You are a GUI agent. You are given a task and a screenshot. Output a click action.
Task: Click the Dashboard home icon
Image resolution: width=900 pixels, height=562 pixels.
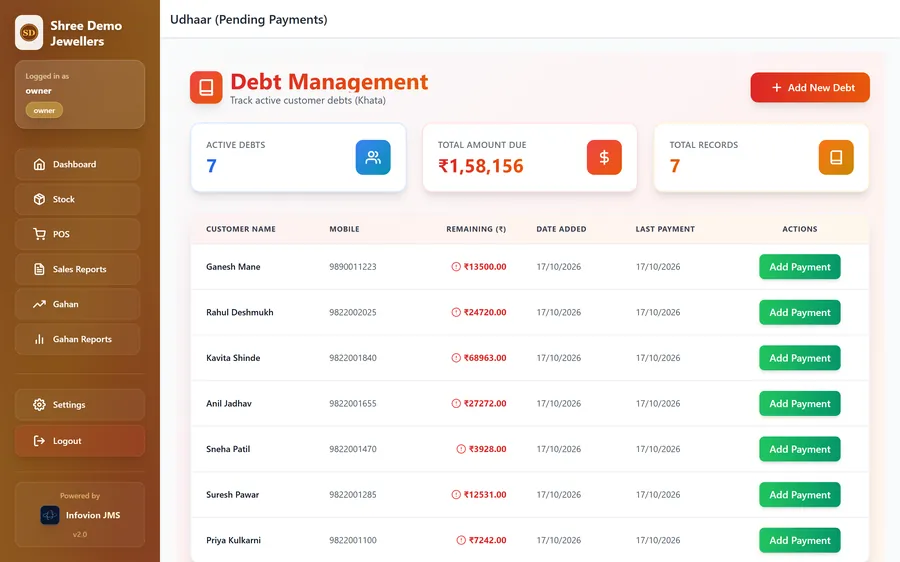pyautogui.click(x=39, y=164)
